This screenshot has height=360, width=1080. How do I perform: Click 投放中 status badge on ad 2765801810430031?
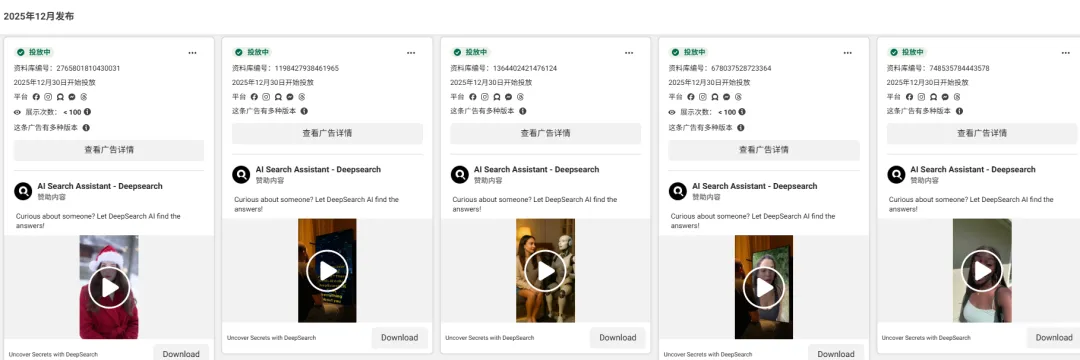pyautogui.click(x=34, y=52)
